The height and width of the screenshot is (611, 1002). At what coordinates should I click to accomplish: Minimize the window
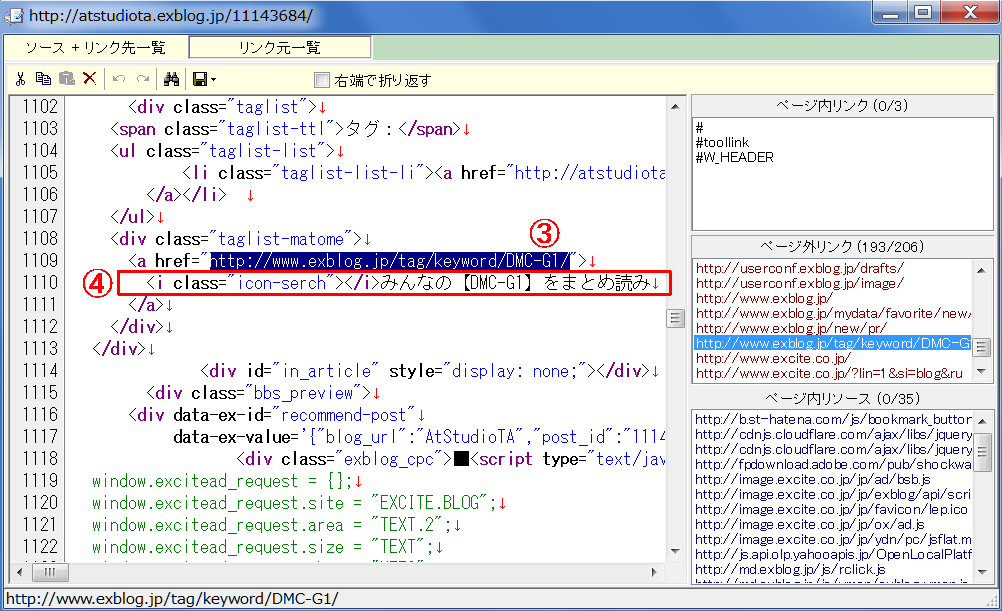(891, 12)
